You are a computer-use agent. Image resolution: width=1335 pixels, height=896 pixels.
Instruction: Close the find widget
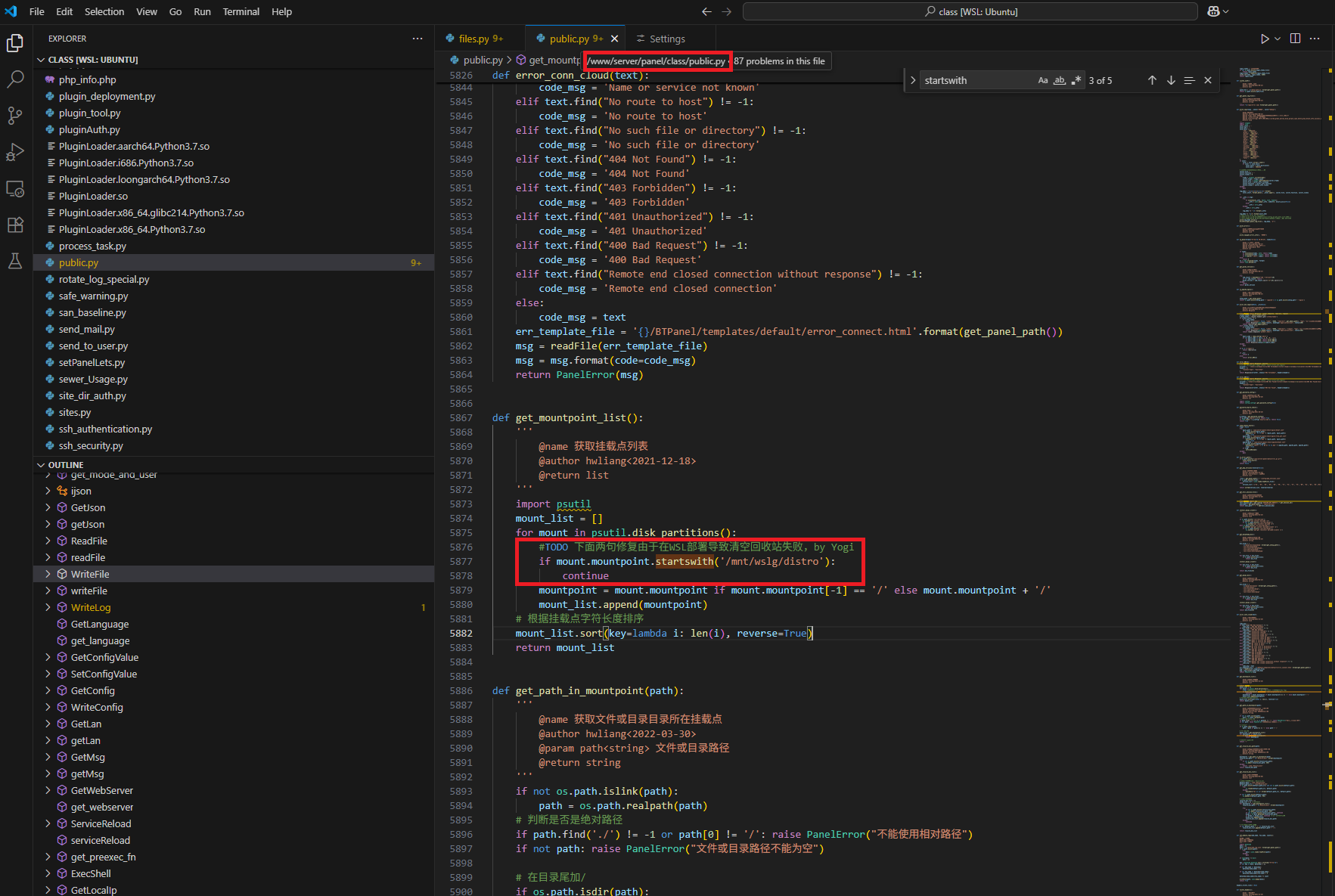tap(1208, 80)
